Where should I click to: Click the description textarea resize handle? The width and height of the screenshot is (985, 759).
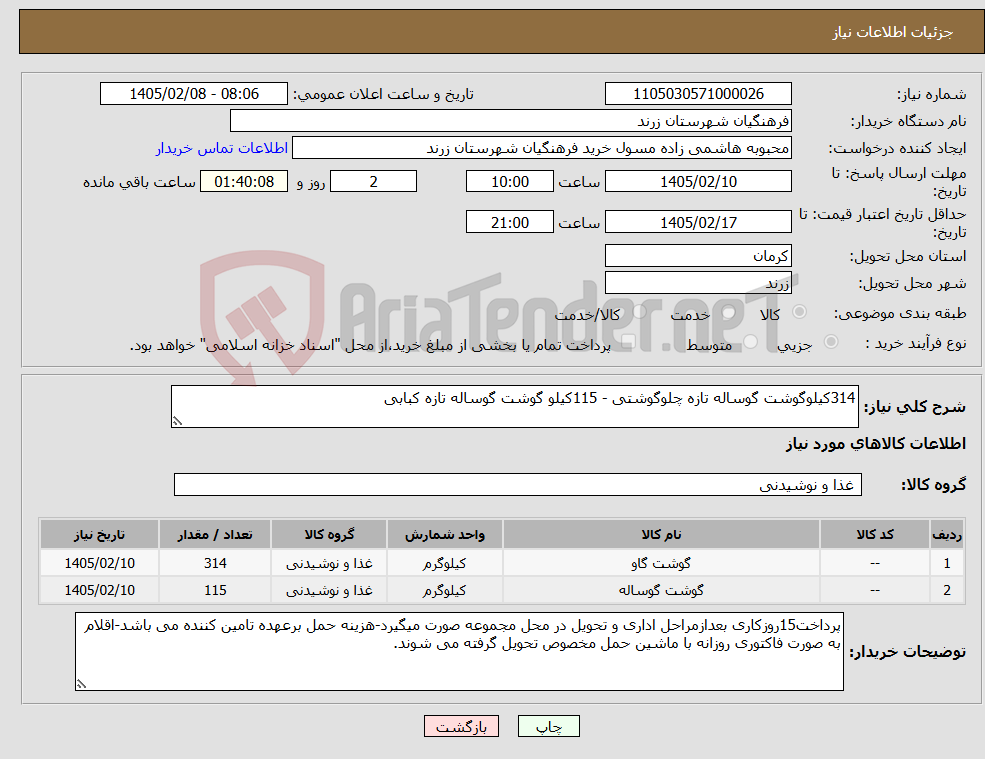177,422
